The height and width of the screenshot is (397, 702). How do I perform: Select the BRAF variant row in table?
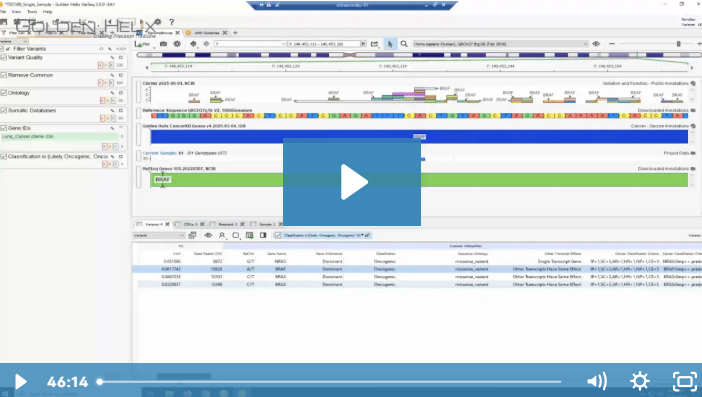(x=417, y=269)
